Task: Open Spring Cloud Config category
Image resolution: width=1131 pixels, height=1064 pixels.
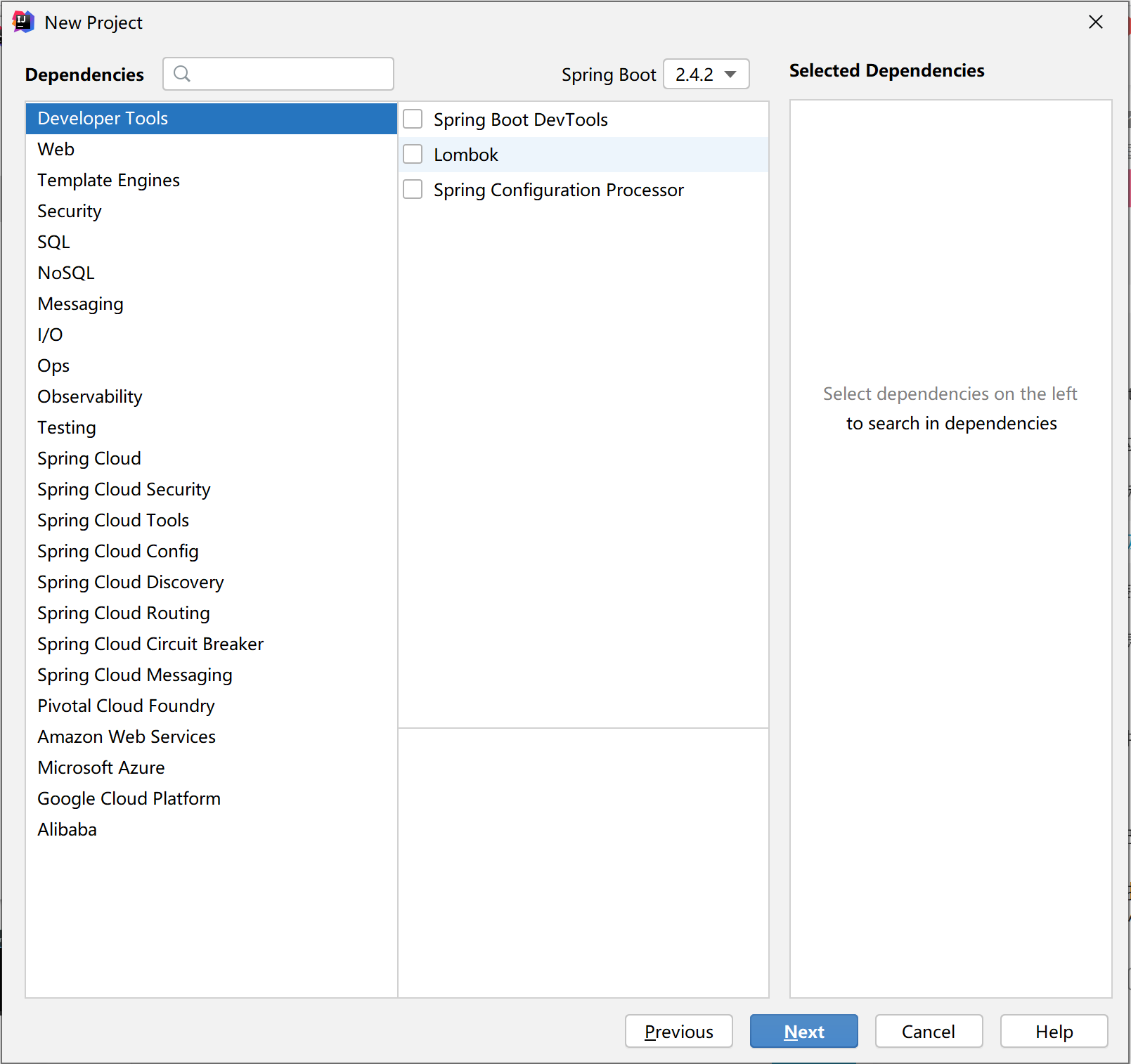Action: [x=212, y=551]
